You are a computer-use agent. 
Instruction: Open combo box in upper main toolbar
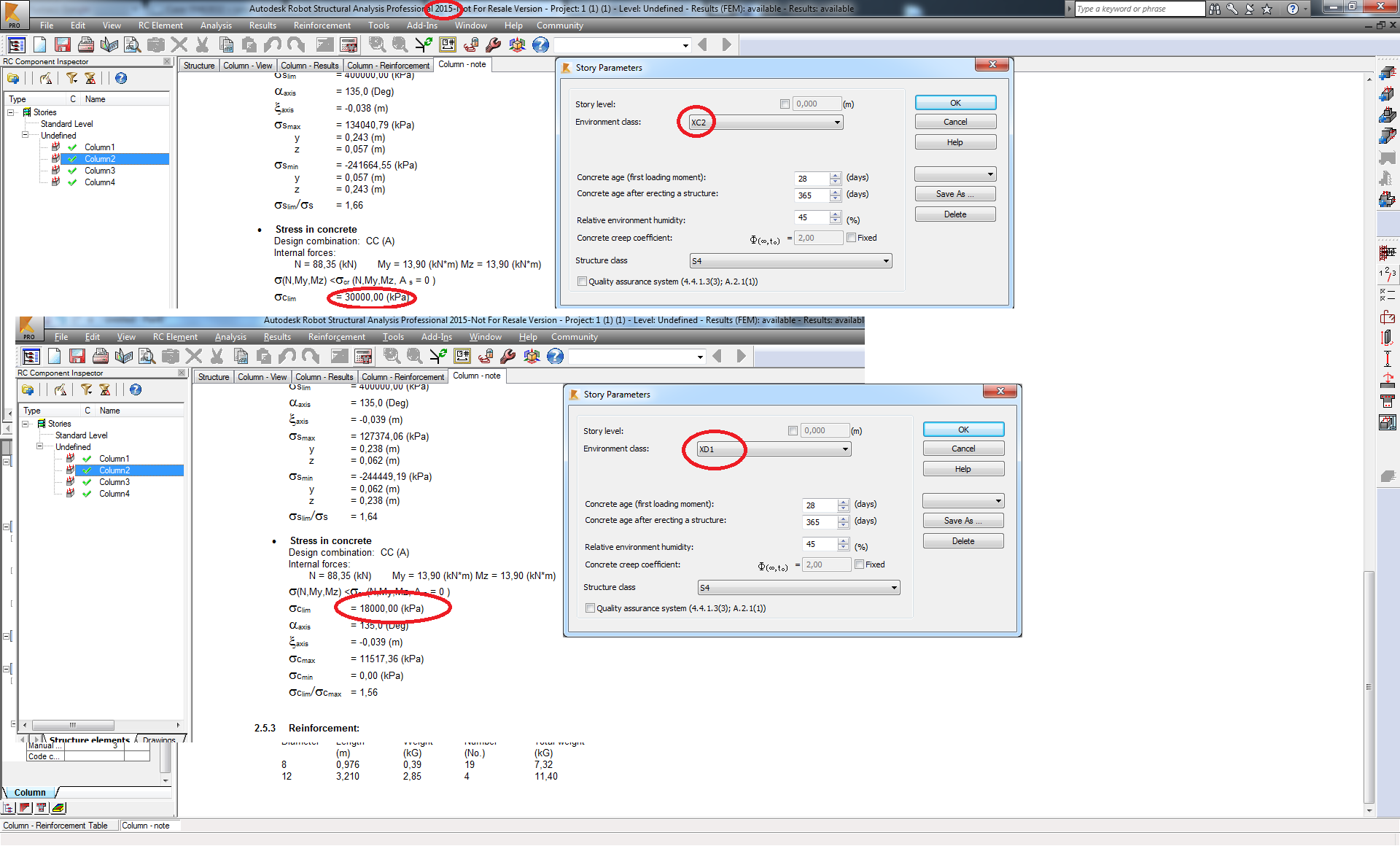coord(622,45)
